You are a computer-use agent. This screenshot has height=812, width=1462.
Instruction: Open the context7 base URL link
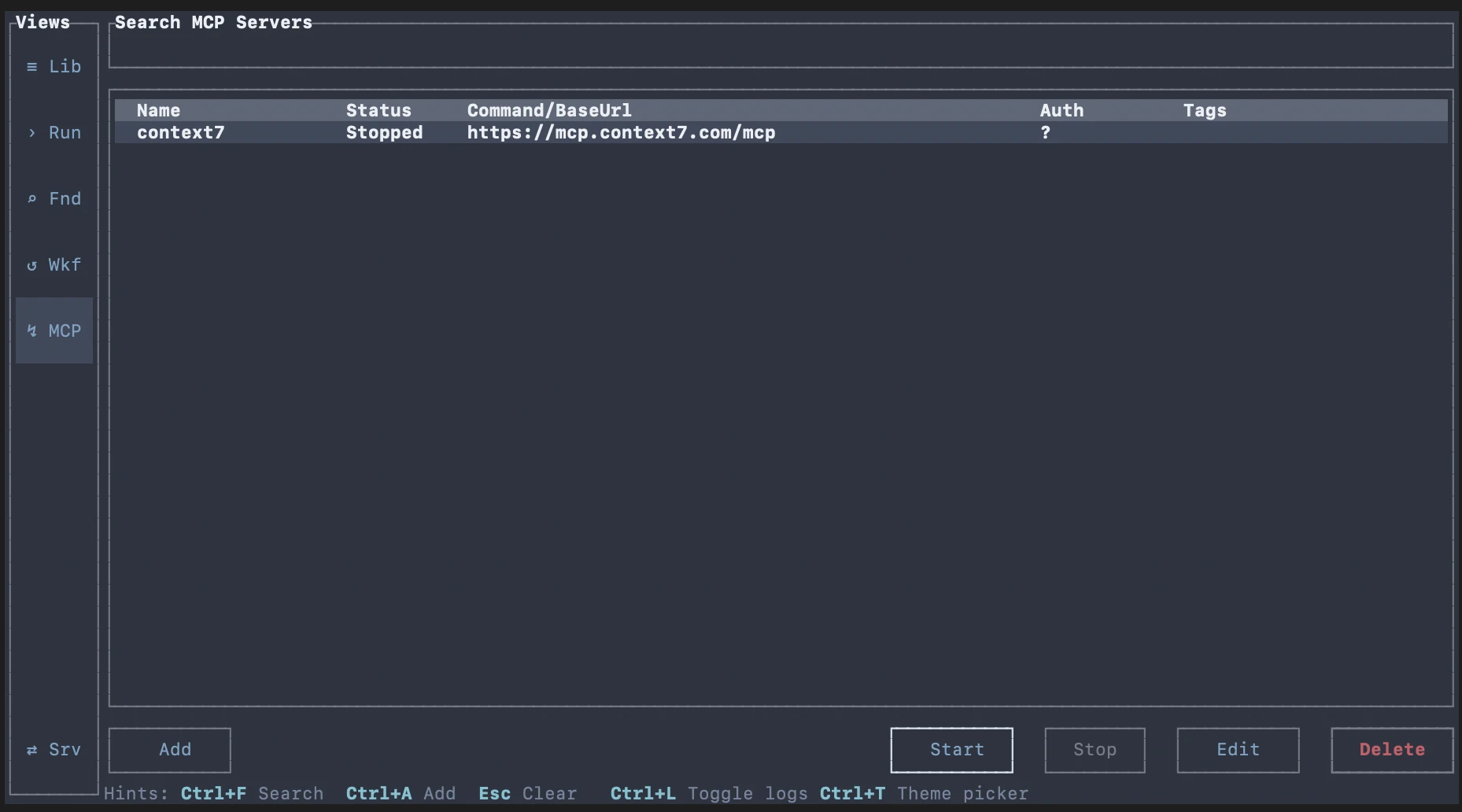(620, 133)
